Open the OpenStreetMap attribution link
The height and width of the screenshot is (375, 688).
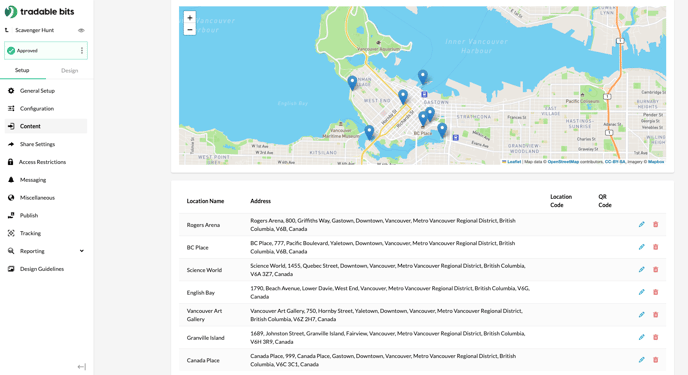click(563, 162)
